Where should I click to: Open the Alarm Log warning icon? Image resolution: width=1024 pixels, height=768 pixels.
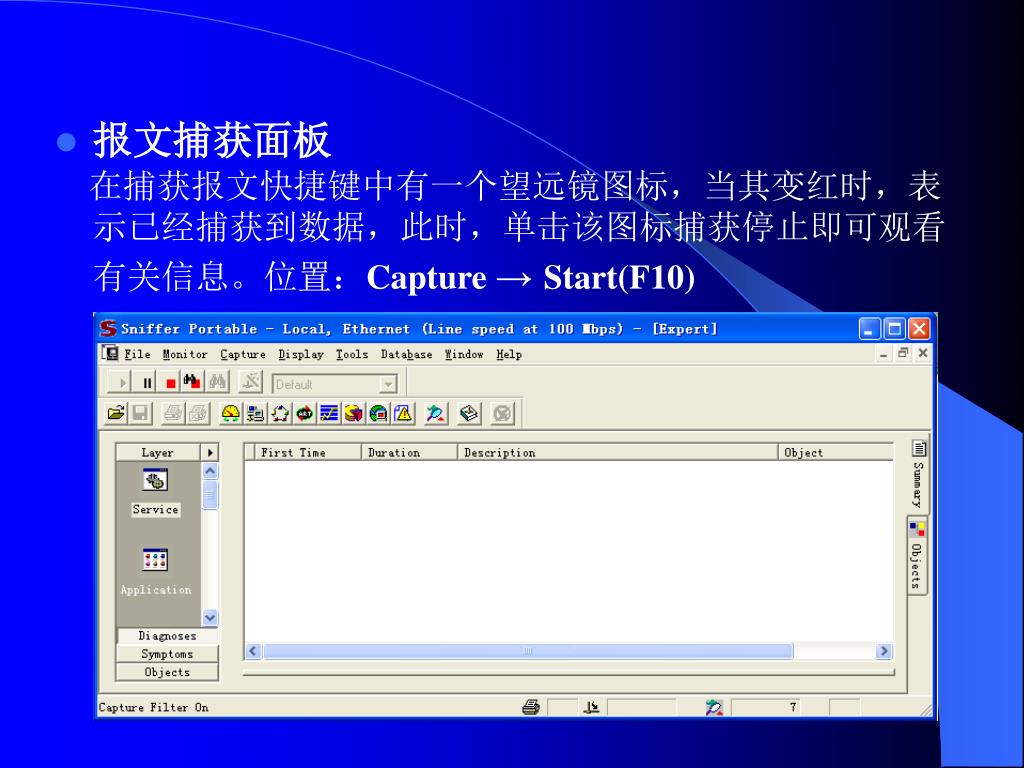(x=403, y=413)
